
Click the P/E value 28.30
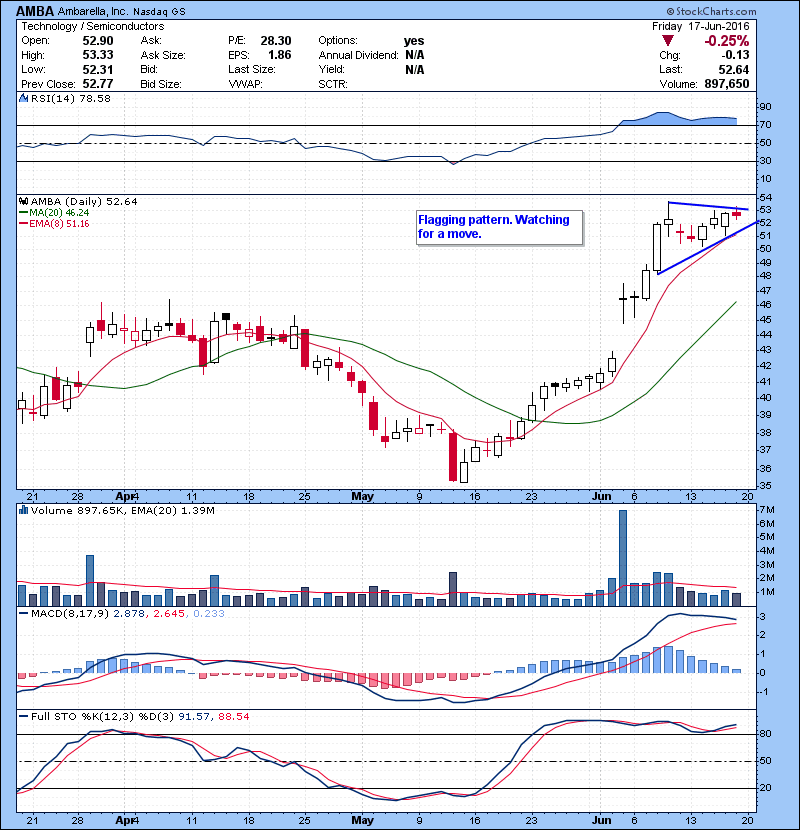(x=276, y=41)
